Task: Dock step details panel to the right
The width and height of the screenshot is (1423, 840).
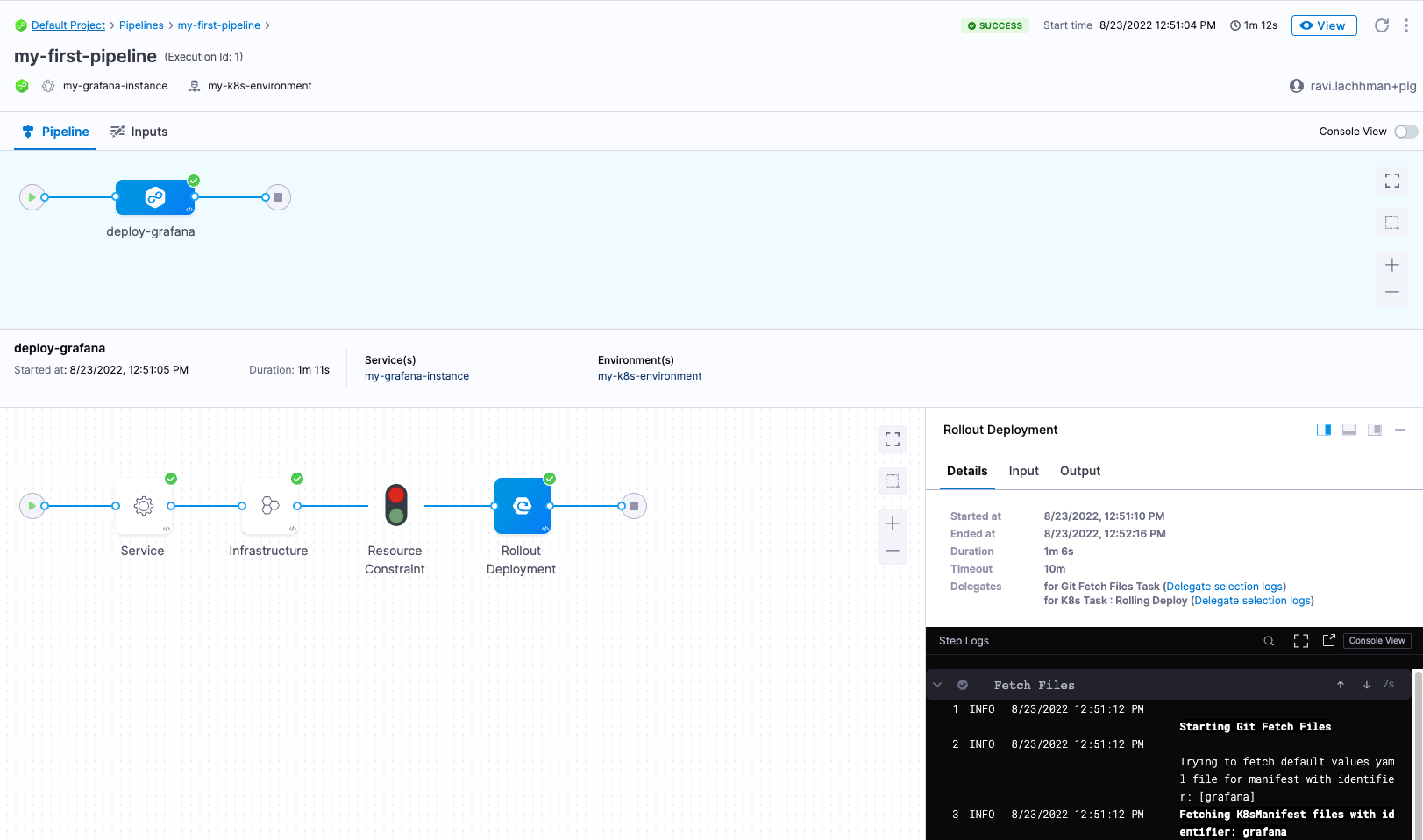Action: 1324,430
